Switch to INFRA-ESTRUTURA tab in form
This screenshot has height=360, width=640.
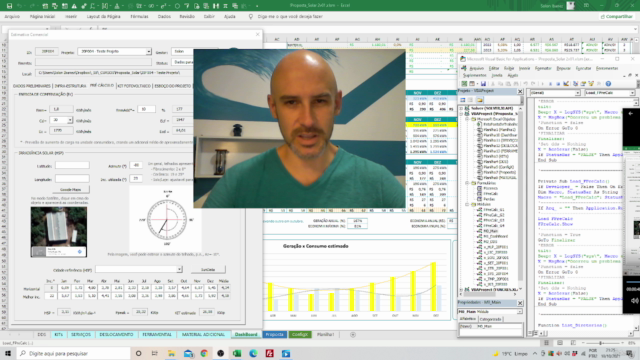70,86
